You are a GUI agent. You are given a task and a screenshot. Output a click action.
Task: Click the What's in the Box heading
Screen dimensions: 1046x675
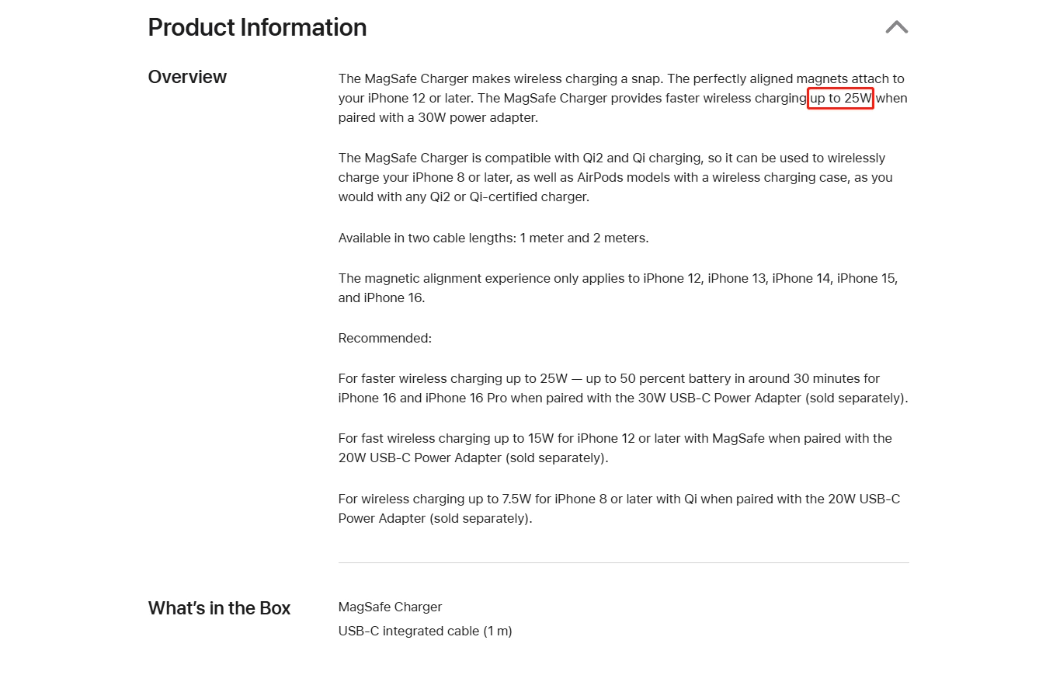click(219, 608)
